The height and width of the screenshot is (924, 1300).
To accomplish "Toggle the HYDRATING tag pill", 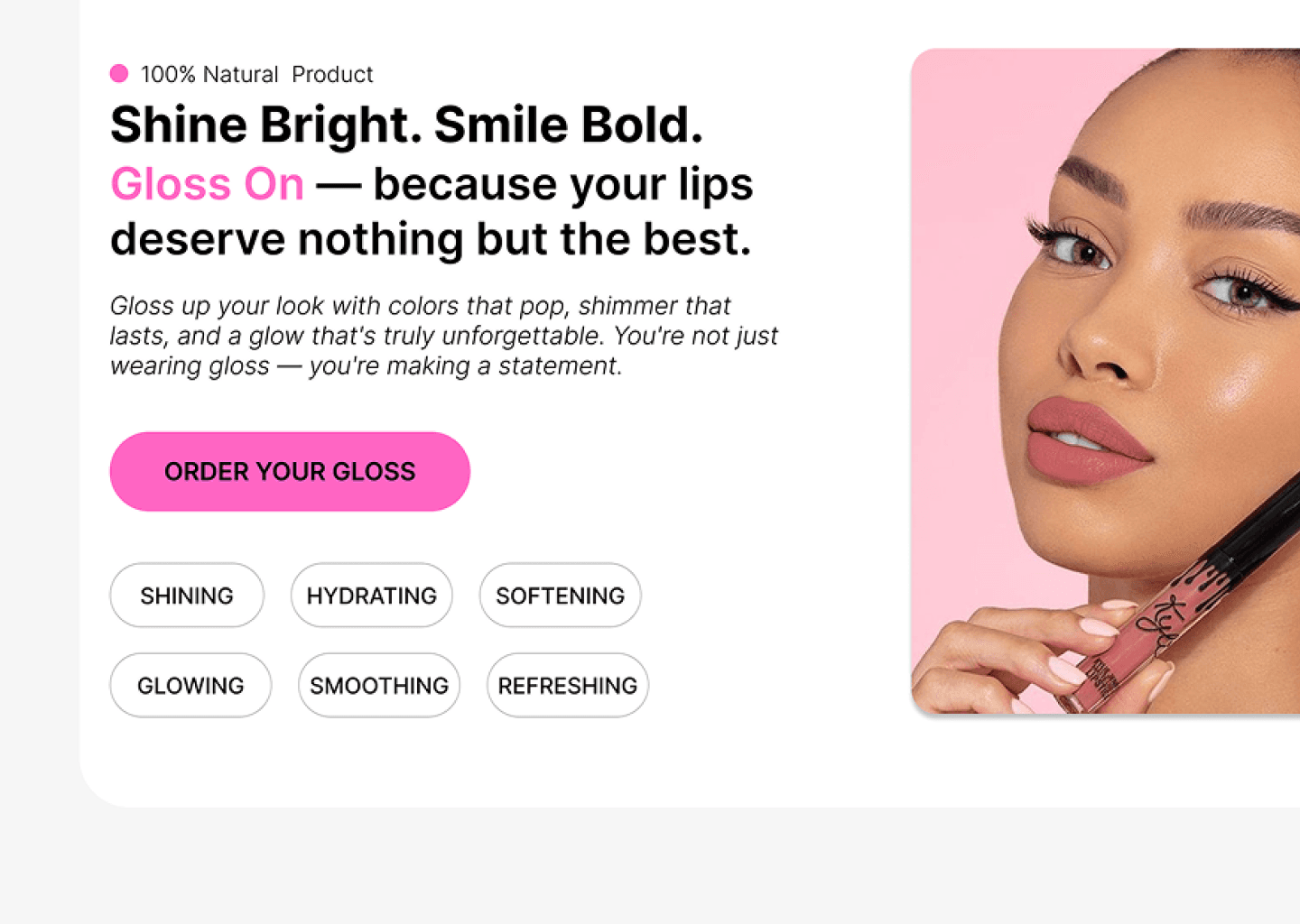I will [x=371, y=596].
